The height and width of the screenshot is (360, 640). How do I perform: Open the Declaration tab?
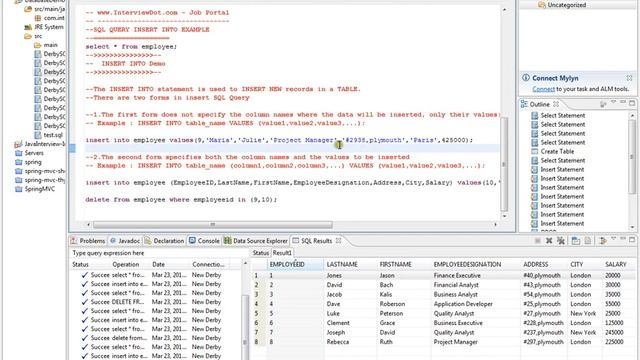click(164, 241)
